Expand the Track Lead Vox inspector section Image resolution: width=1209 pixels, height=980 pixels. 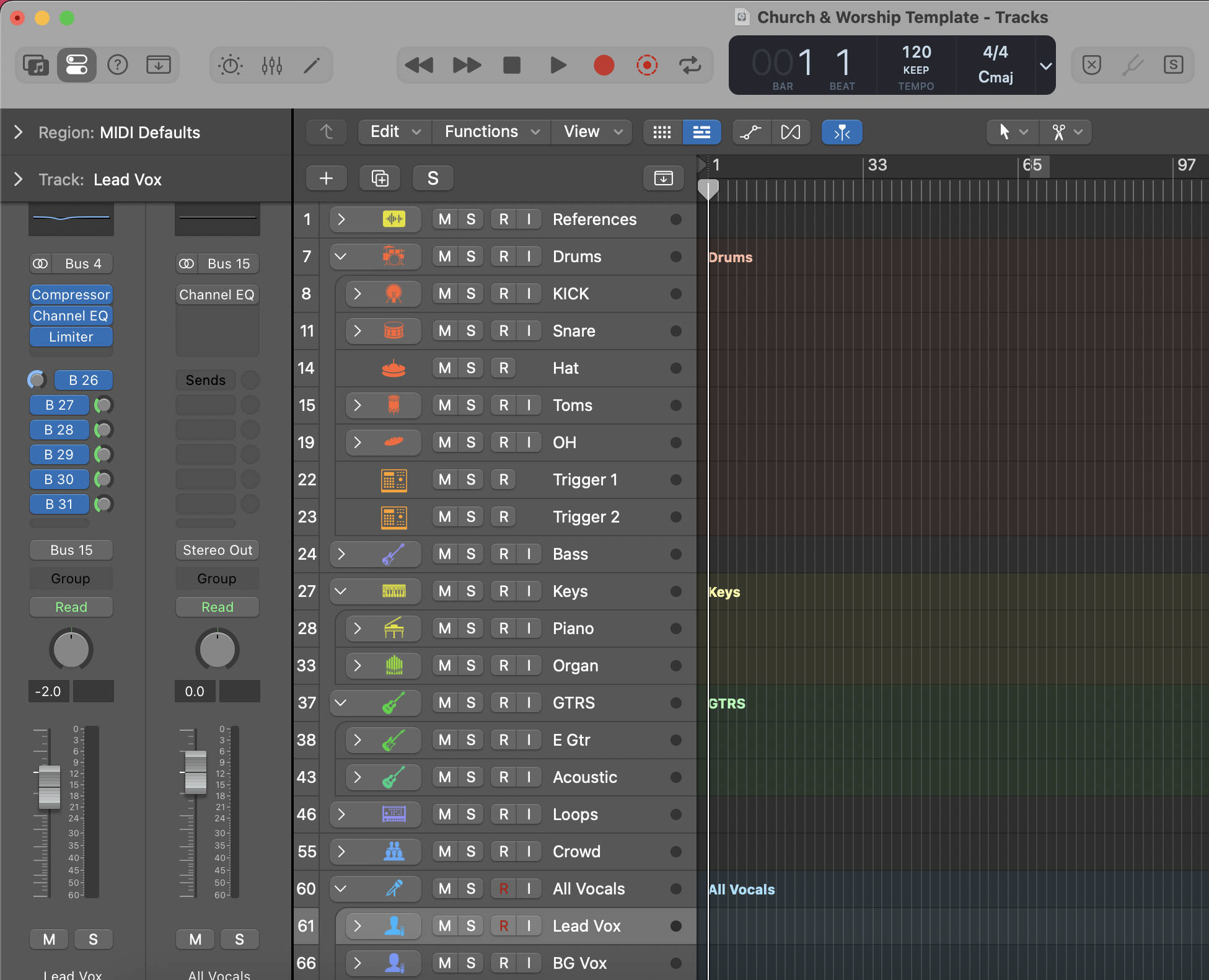[x=19, y=179]
